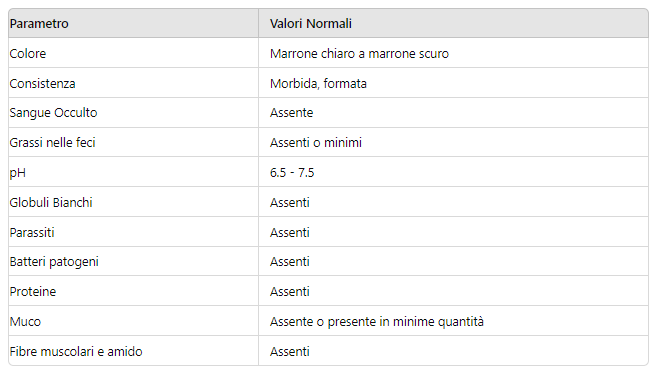Click Assente o presente in minime quantità
Screen dimensions: 653x379
377,322
